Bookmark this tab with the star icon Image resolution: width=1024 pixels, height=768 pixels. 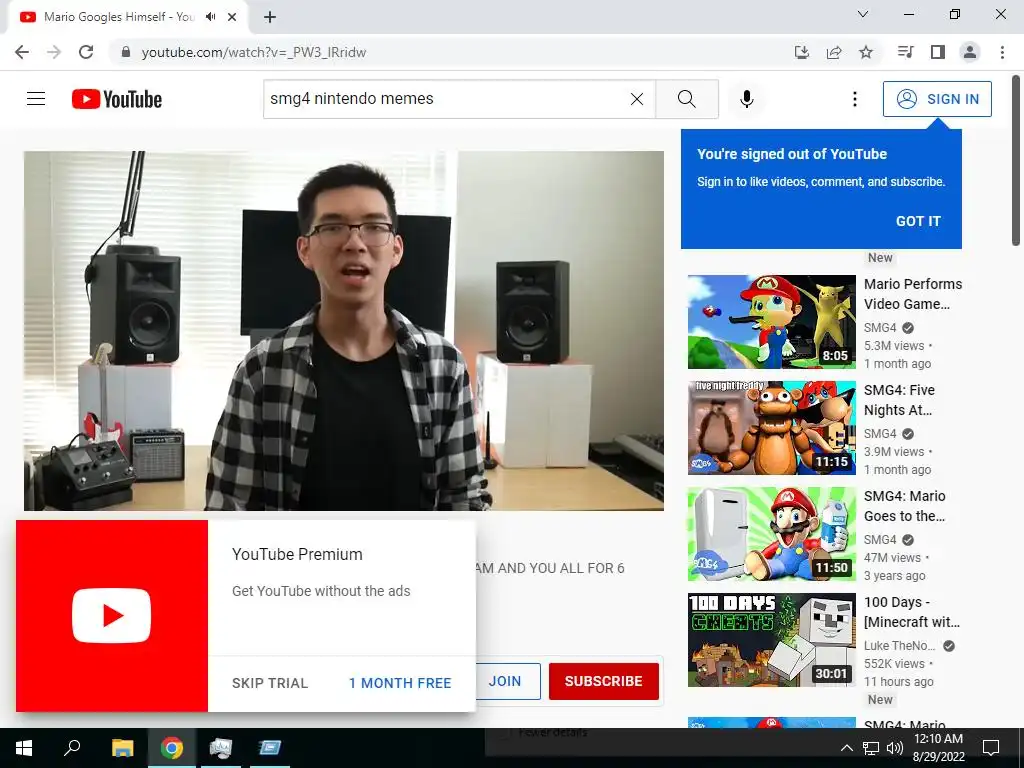point(866,52)
